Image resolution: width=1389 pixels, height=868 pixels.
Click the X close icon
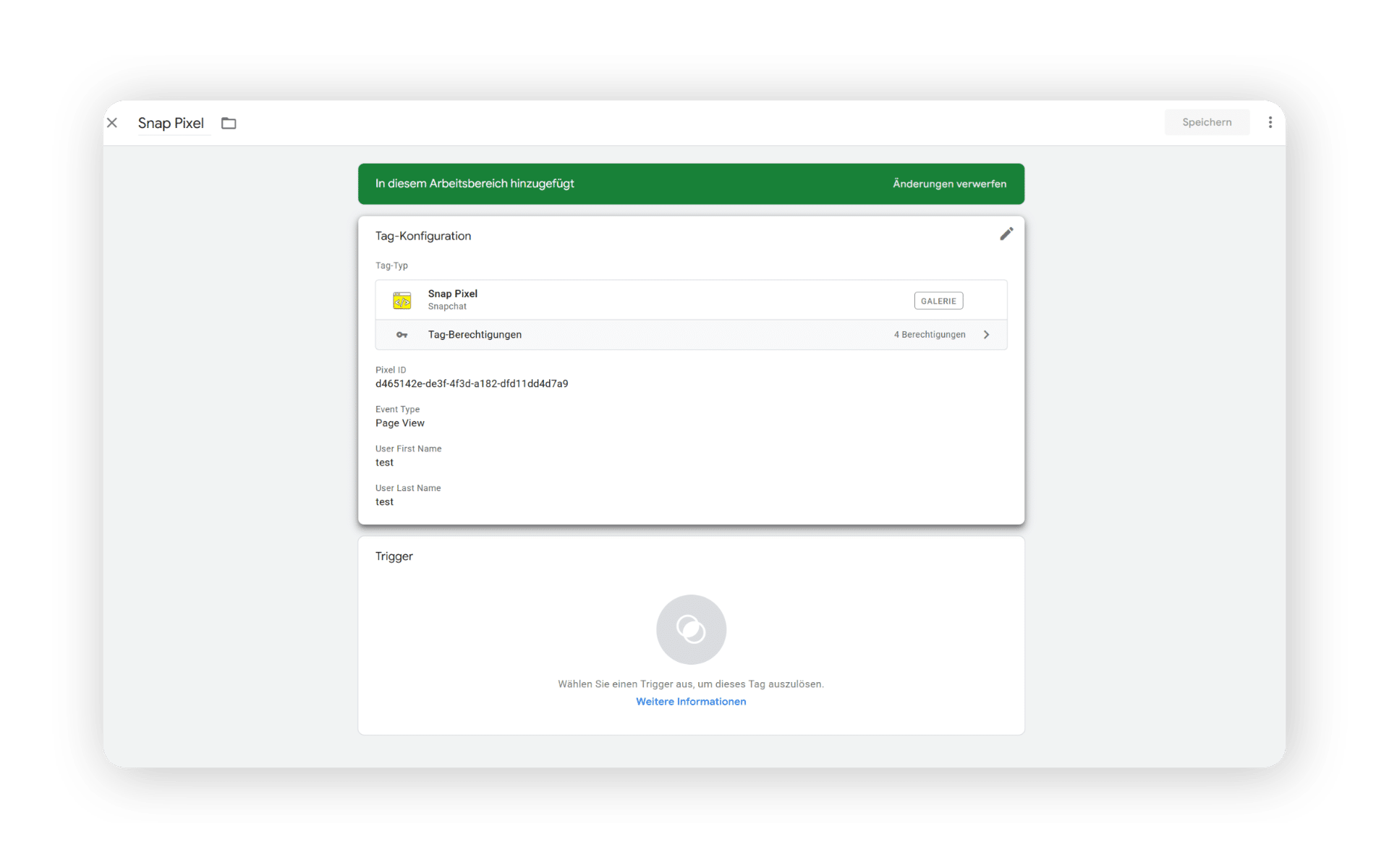pos(112,123)
